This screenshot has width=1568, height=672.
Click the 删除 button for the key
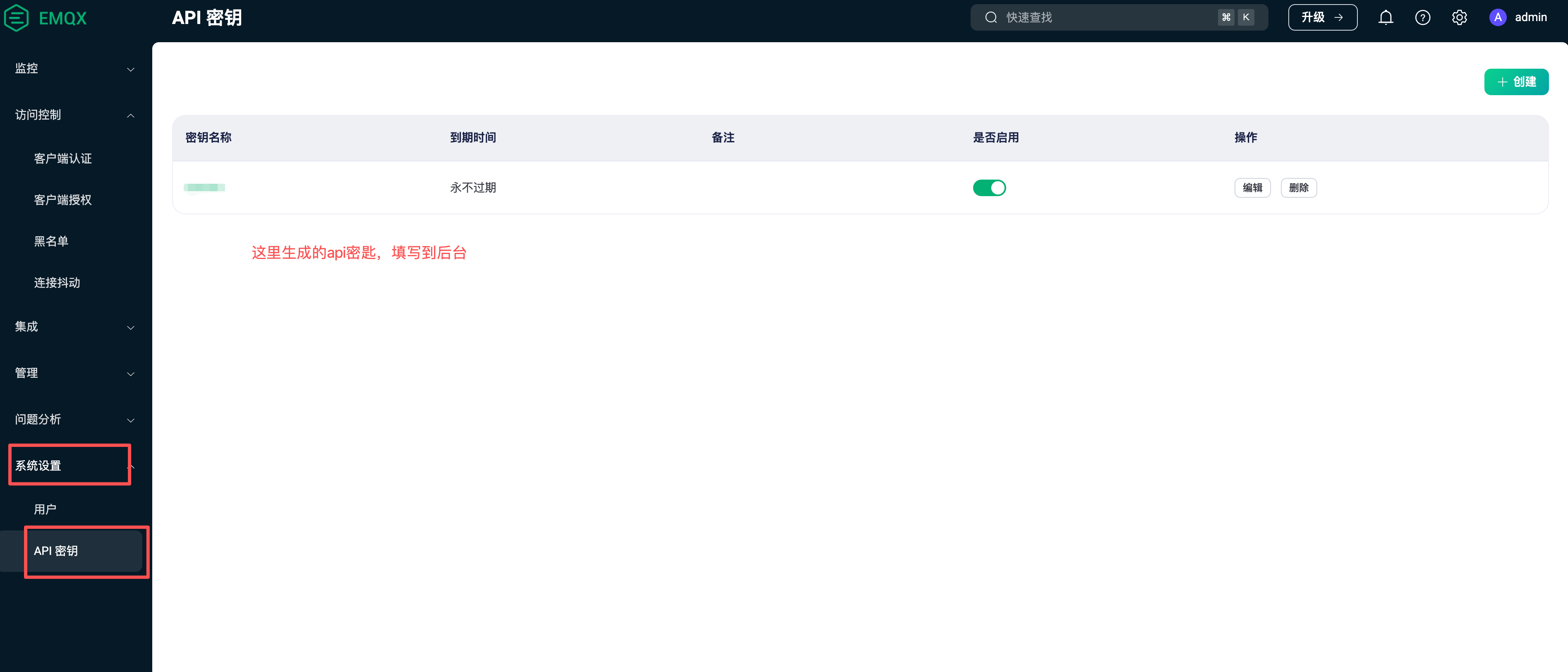point(1298,188)
